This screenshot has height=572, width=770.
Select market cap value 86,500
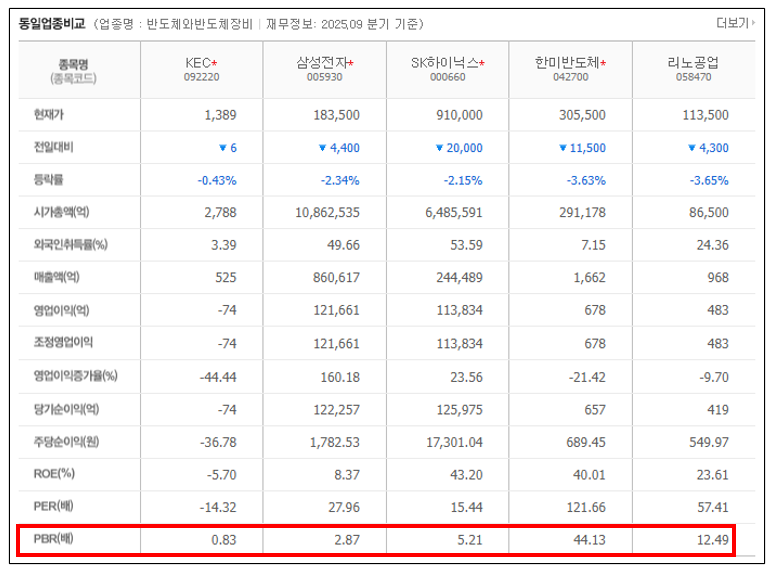click(x=709, y=213)
